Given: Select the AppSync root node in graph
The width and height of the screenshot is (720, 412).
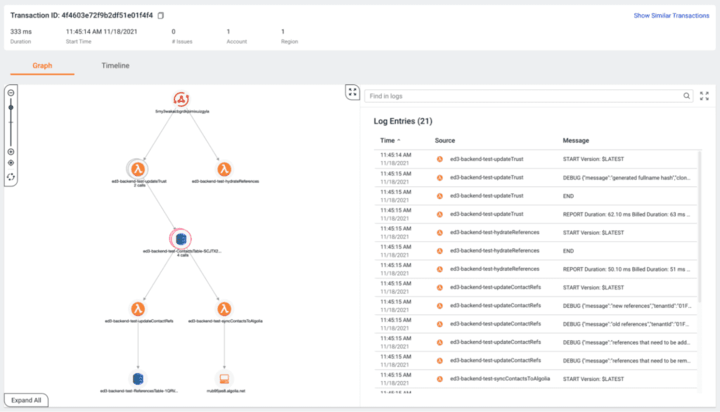Looking at the screenshot, I should tap(181, 99).
